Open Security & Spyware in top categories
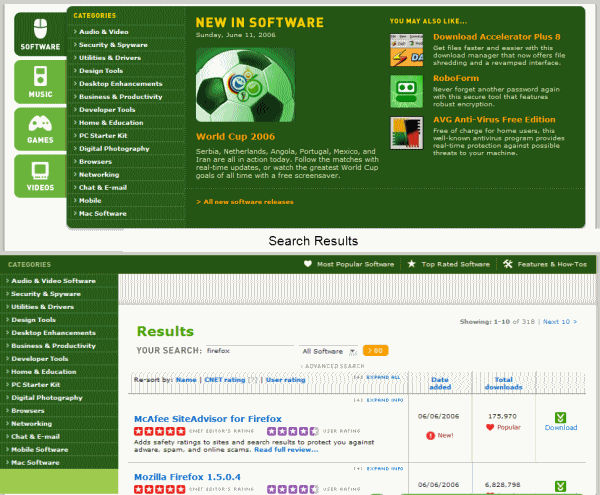Viewport: 600px width, 495px height. click(x=113, y=45)
